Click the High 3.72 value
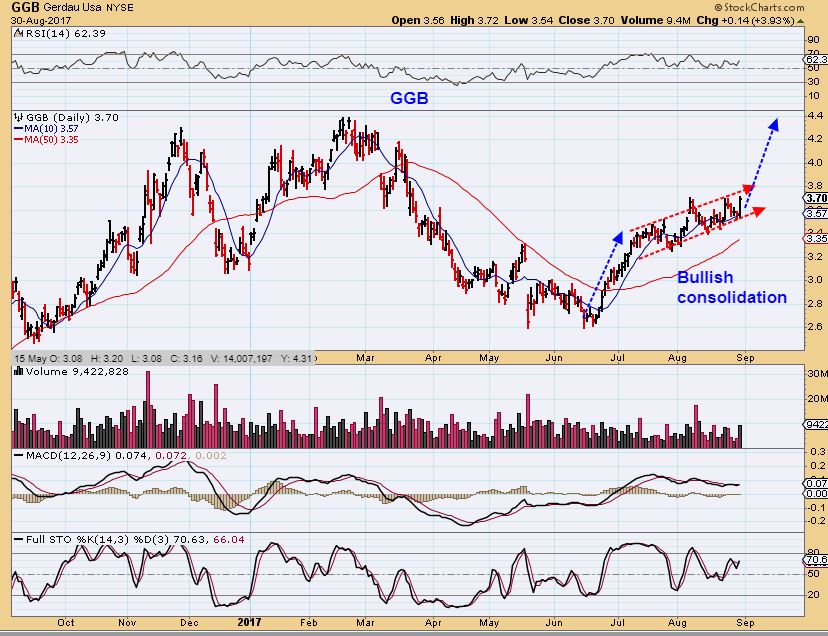The height and width of the screenshot is (636, 828). [475, 21]
